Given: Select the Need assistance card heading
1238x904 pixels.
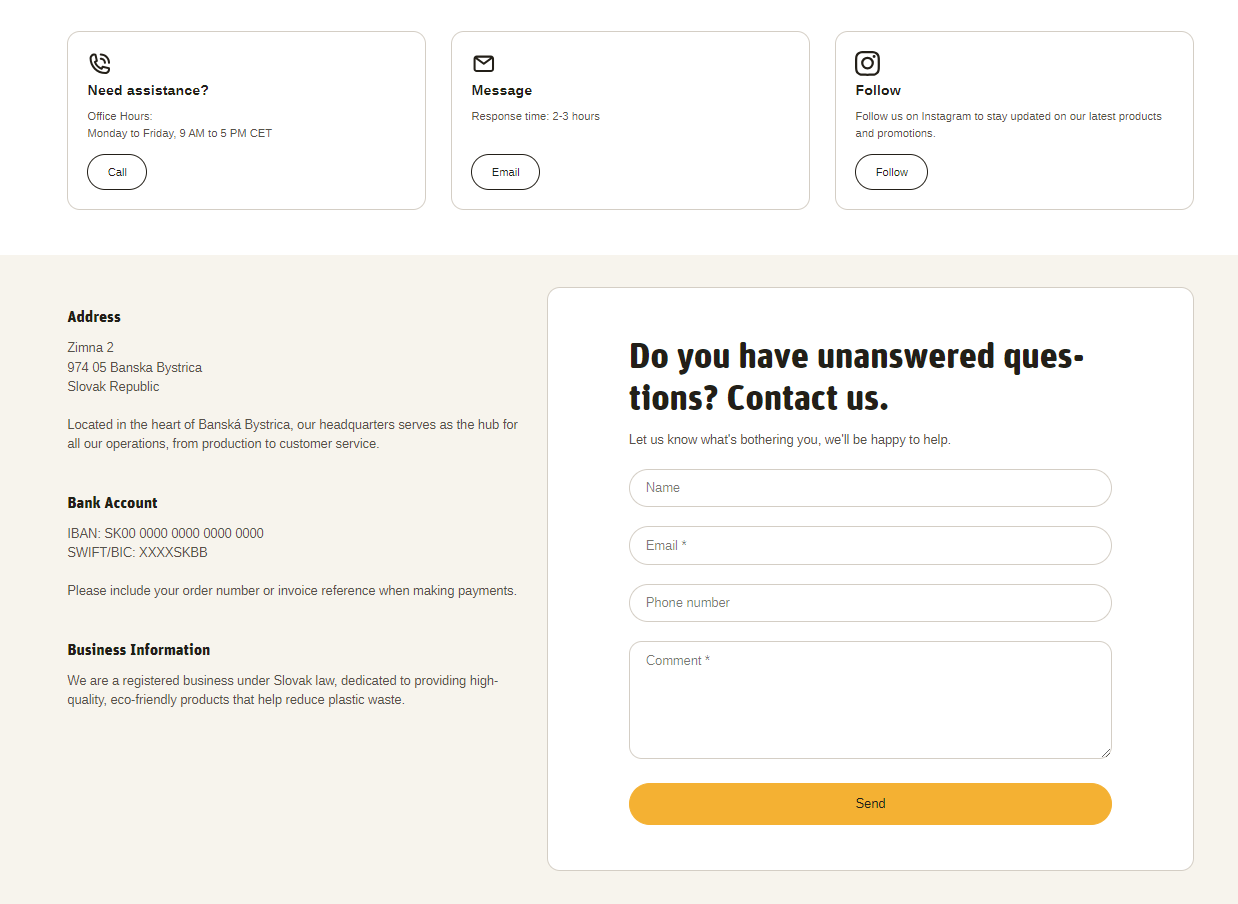Looking at the screenshot, I should point(147,90).
